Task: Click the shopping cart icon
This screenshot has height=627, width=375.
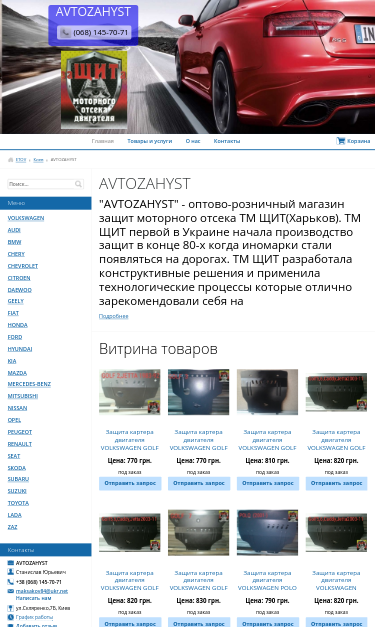Action: [341, 141]
